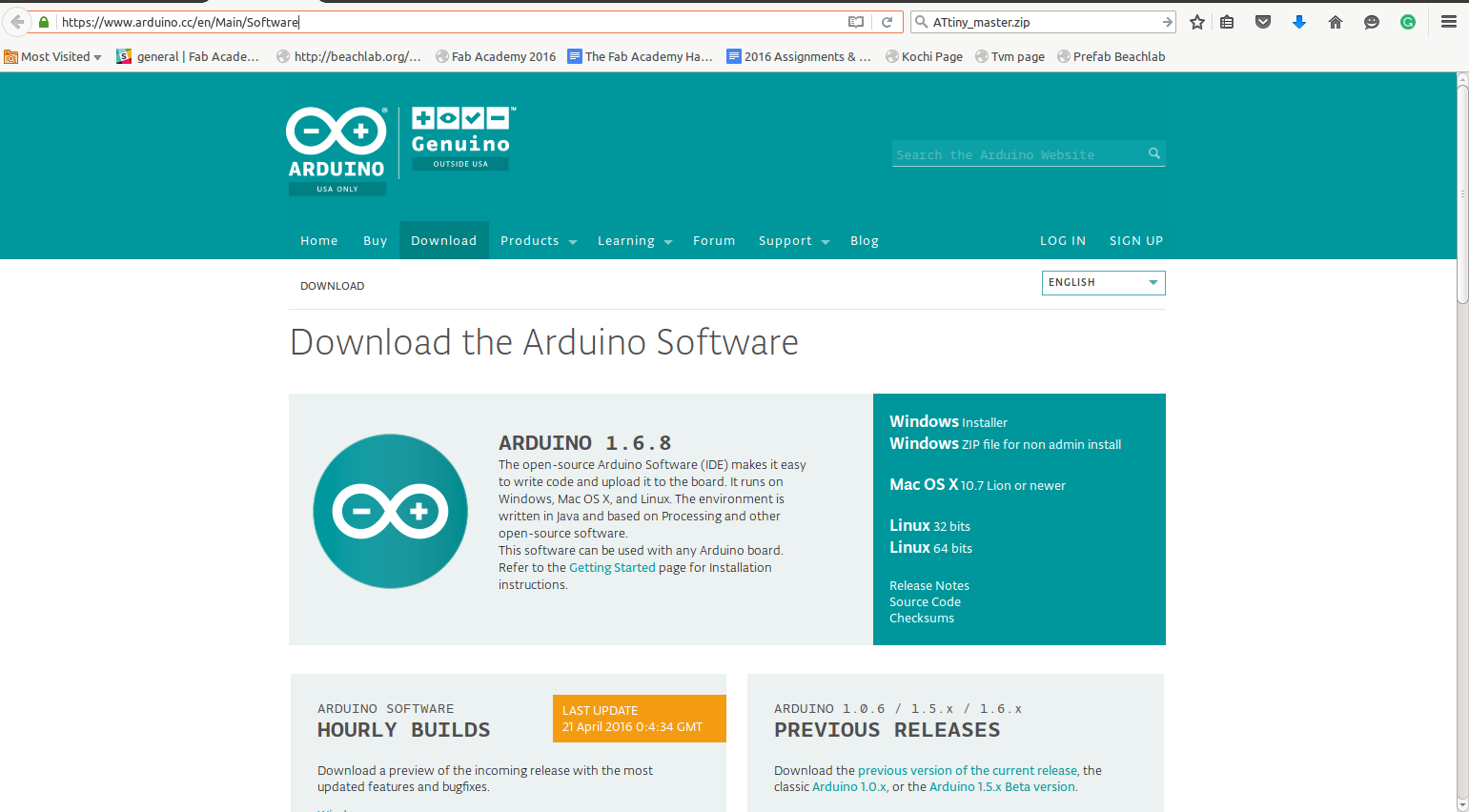This screenshot has width=1469, height=812.
Task: Open Prefab Beachlab bookmark
Action: tap(1112, 56)
